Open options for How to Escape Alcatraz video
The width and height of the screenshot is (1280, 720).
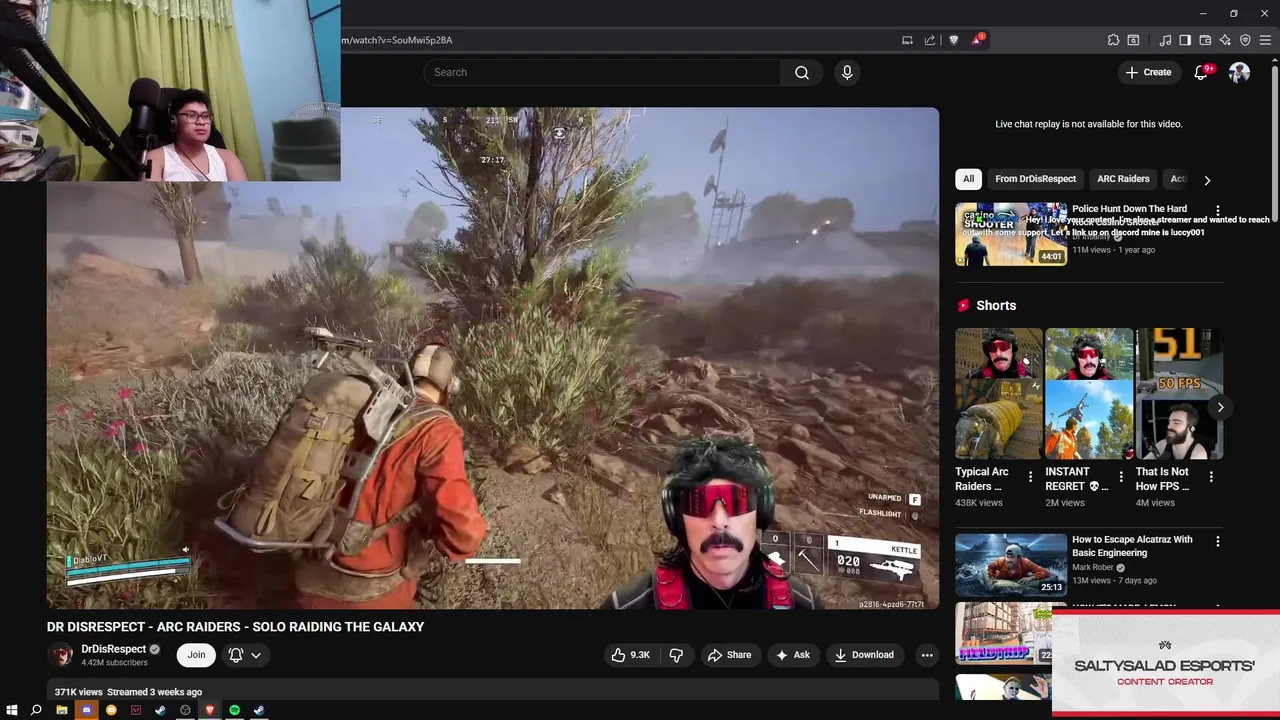tap(1217, 541)
